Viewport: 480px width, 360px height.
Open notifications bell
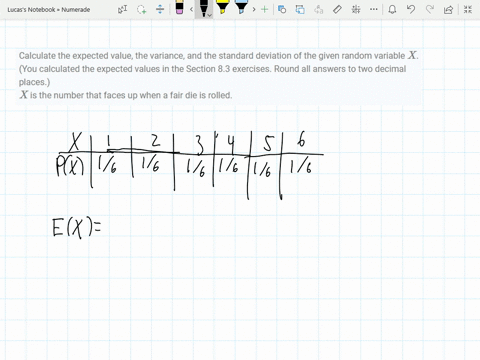(392, 9)
